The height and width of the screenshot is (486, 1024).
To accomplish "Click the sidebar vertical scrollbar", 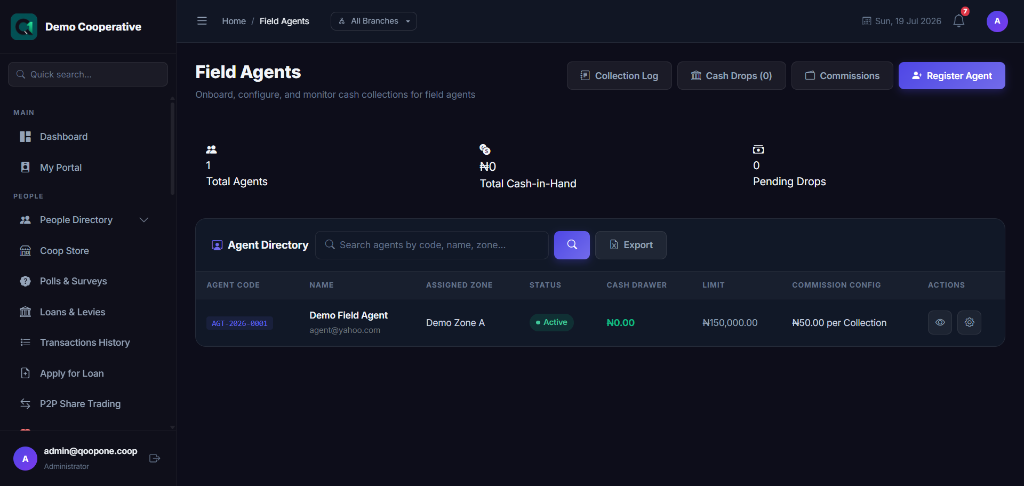I will (x=172, y=148).
